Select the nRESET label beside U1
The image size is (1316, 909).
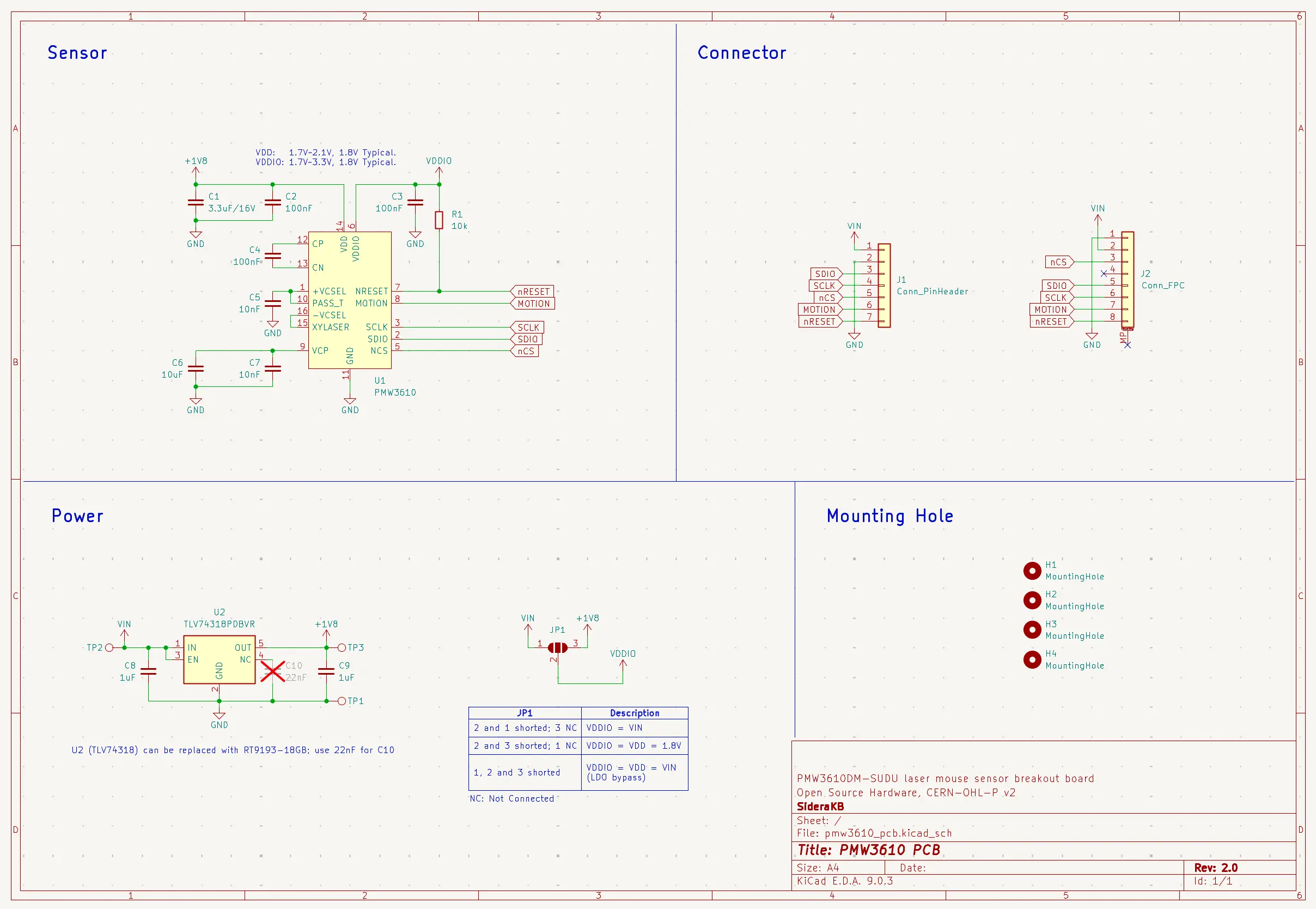pyautogui.click(x=533, y=292)
